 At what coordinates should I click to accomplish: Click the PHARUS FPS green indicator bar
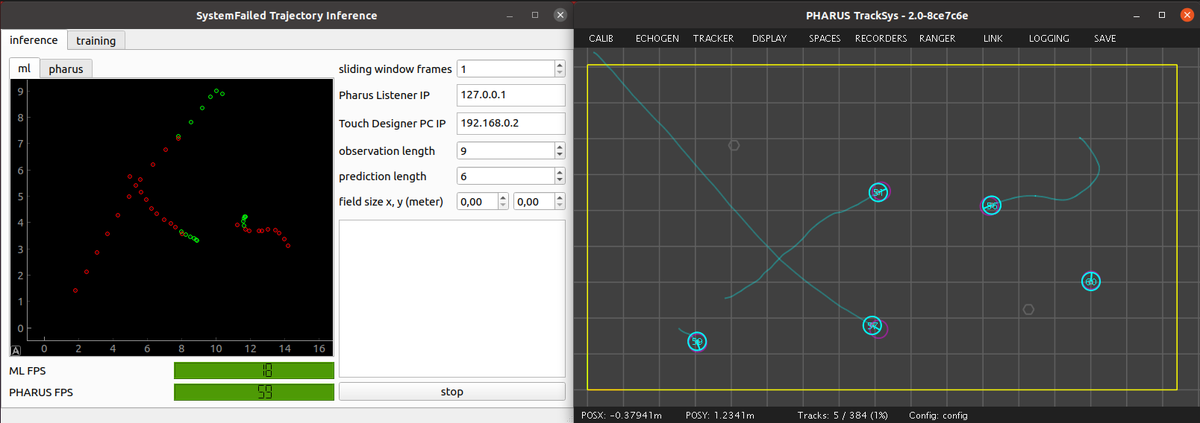click(x=253, y=392)
